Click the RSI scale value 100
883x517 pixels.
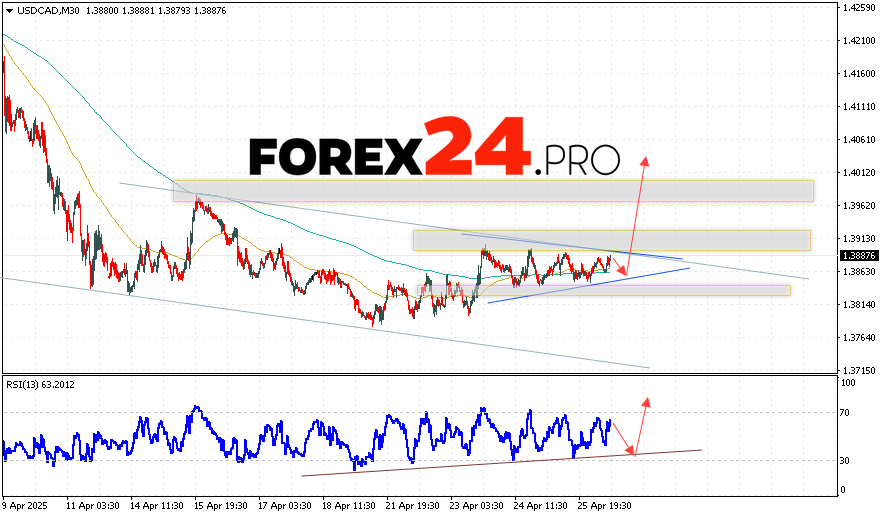848,383
